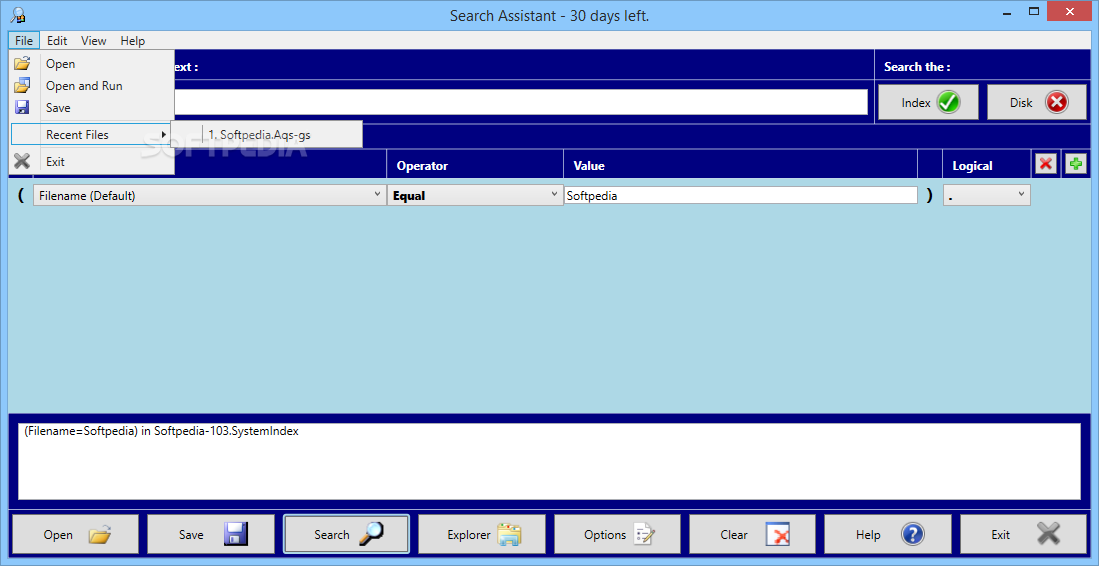Screen dimensions: 1099x566
Task: Click the Search button at the bottom
Action: click(x=346, y=535)
